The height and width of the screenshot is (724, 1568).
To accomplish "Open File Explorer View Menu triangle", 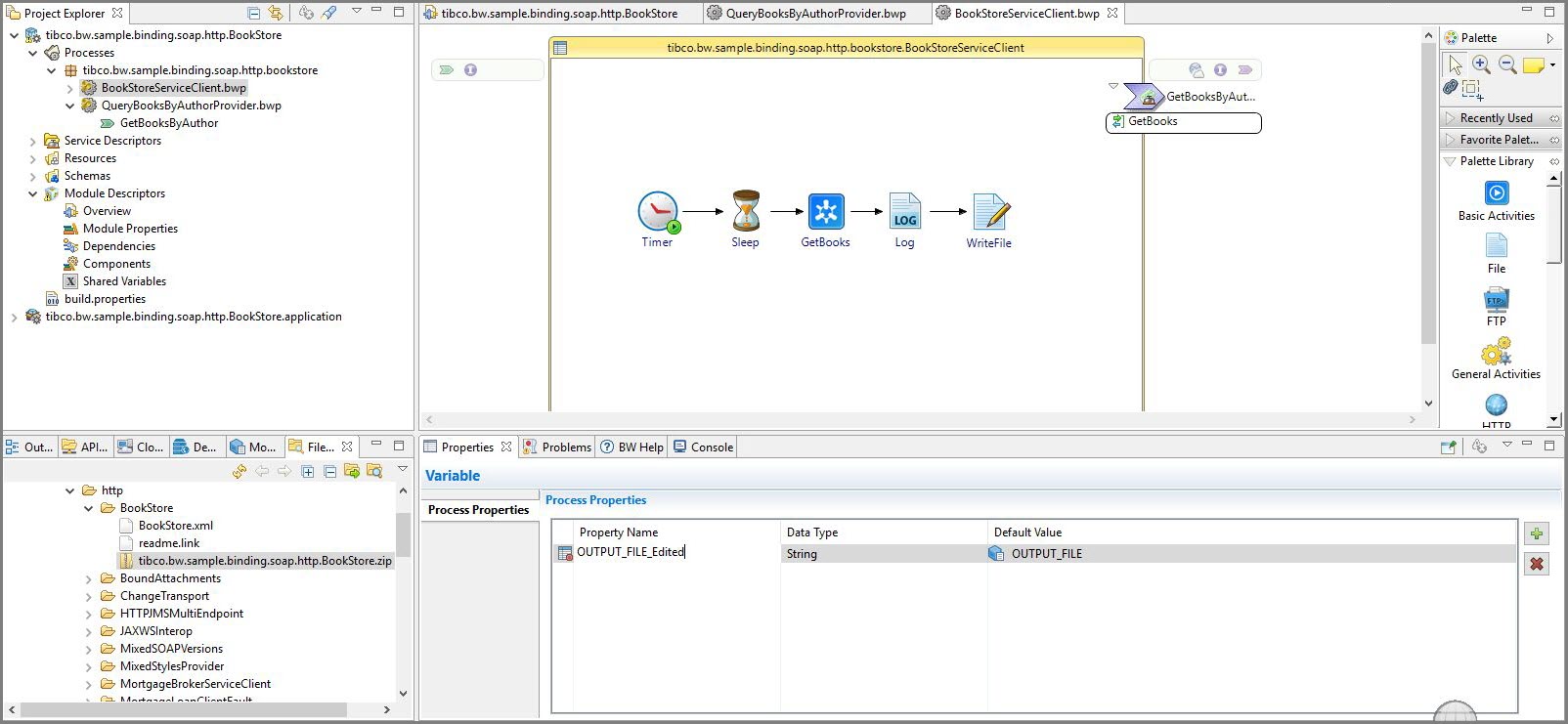I will tap(403, 470).
